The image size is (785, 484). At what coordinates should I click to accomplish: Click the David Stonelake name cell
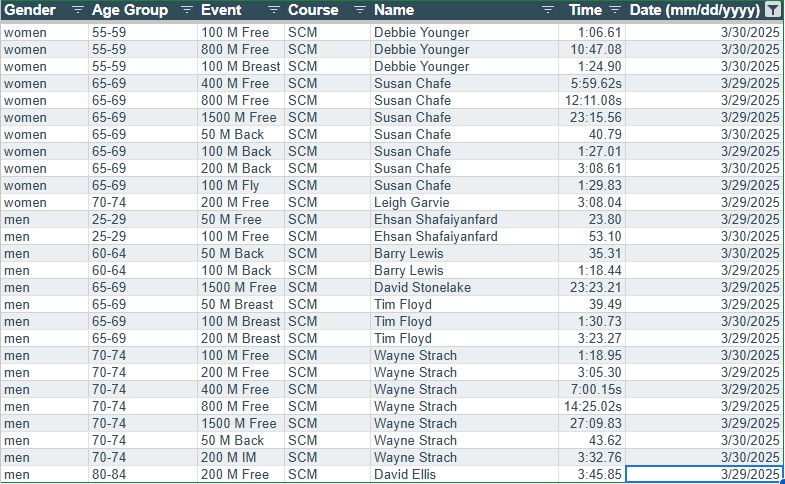click(422, 288)
